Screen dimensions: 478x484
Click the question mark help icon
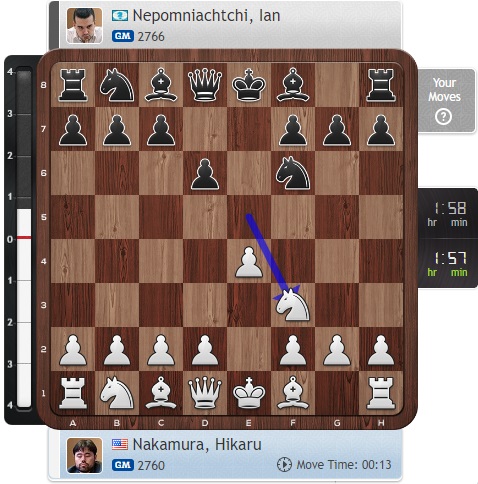pos(443,117)
